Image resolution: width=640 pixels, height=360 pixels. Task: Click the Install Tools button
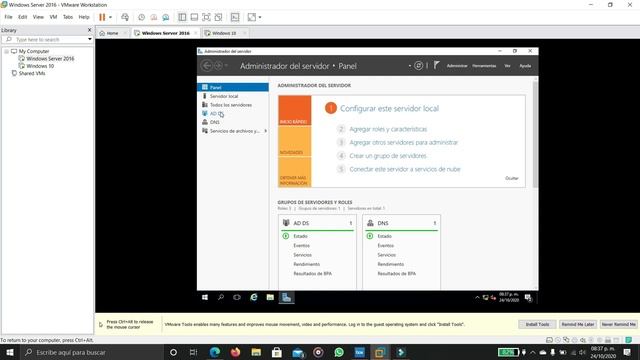537,324
